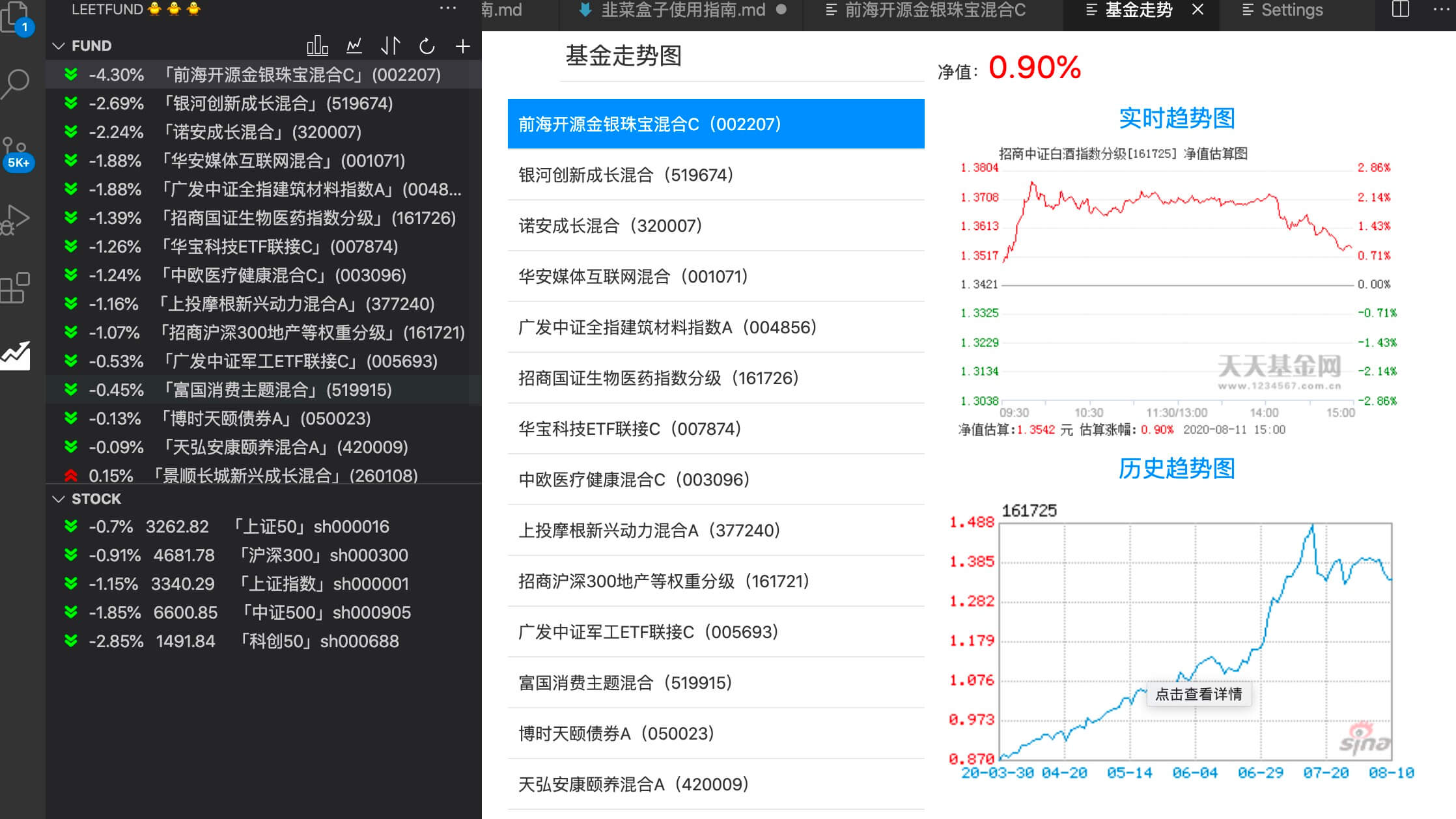The image size is (1456, 819).
Task: Choose 广发中证全指建筑材料指数A in trend list
Action: (716, 327)
